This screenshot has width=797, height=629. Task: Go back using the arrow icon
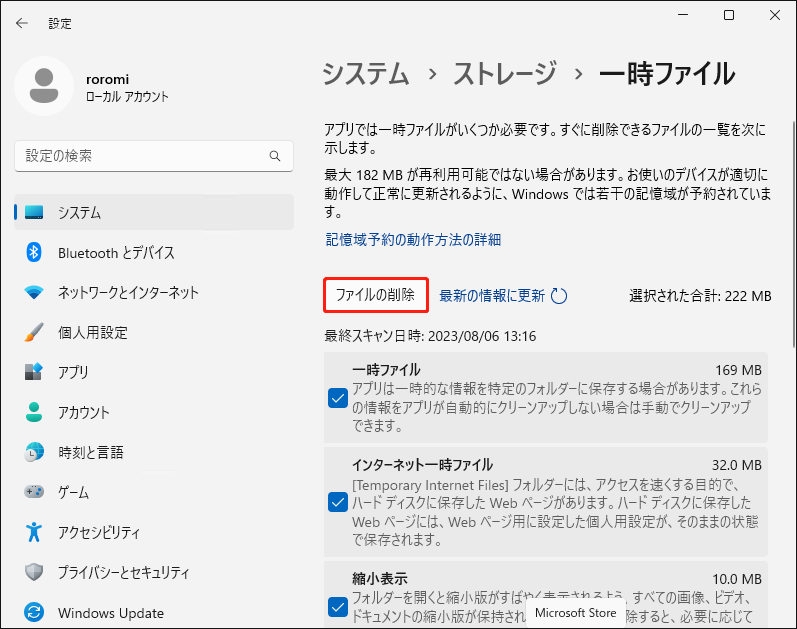(21, 23)
